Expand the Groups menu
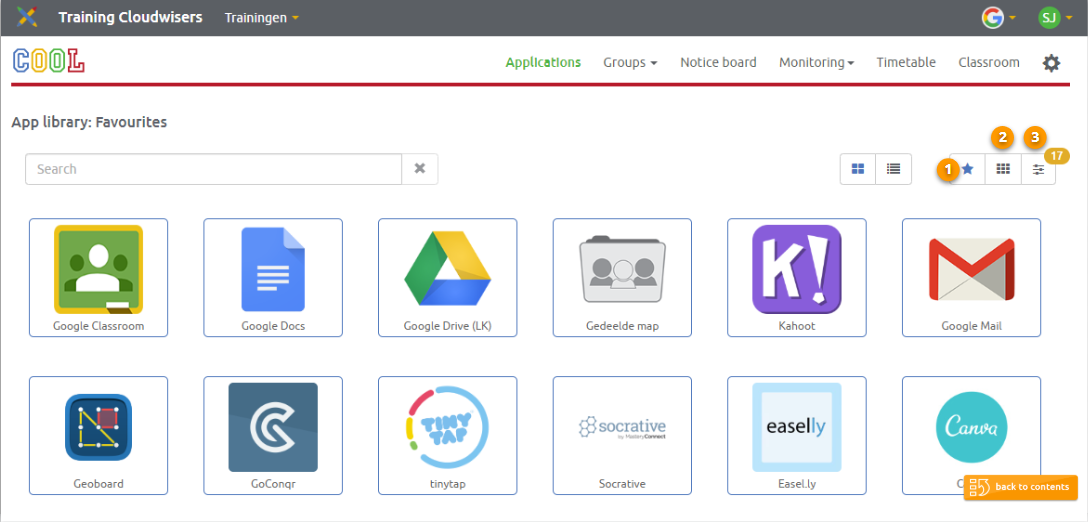The image size is (1088, 522). pyautogui.click(x=630, y=62)
